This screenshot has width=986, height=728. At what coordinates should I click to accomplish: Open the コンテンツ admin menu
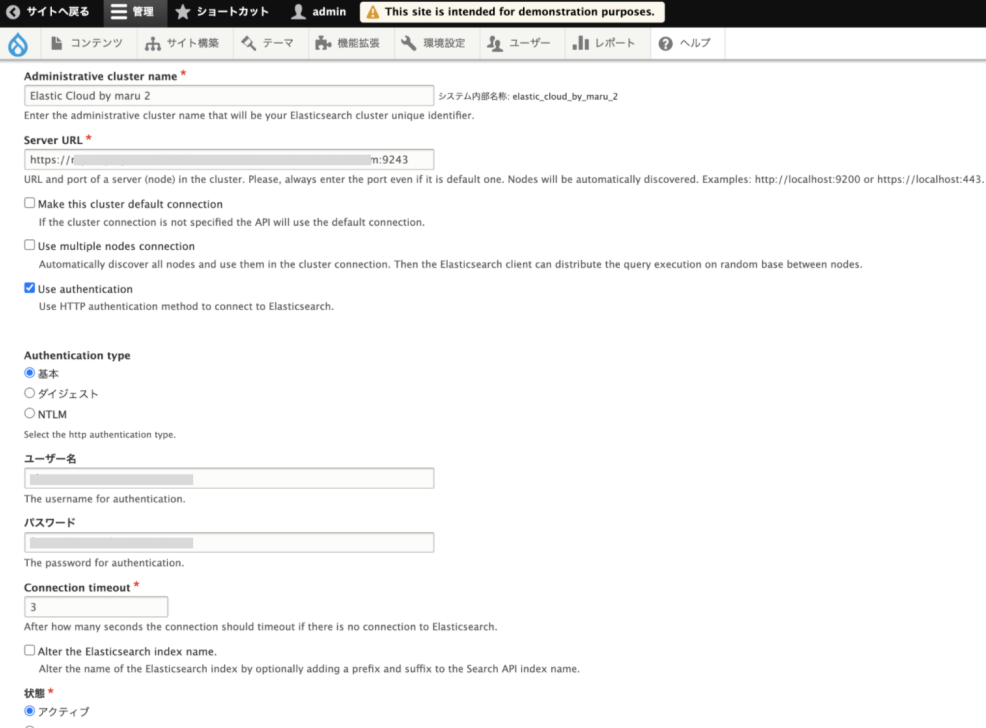pos(86,43)
